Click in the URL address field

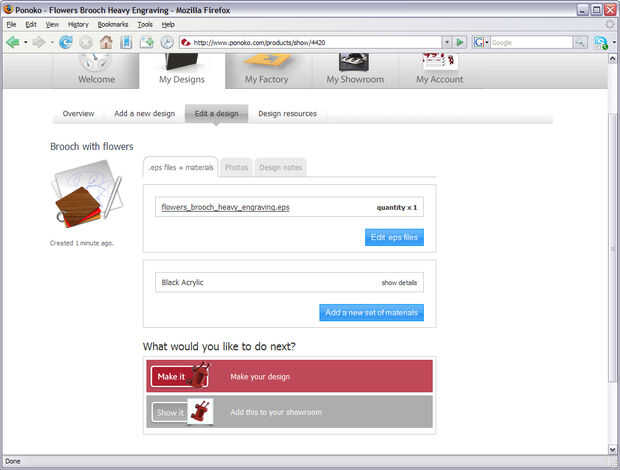click(x=316, y=42)
